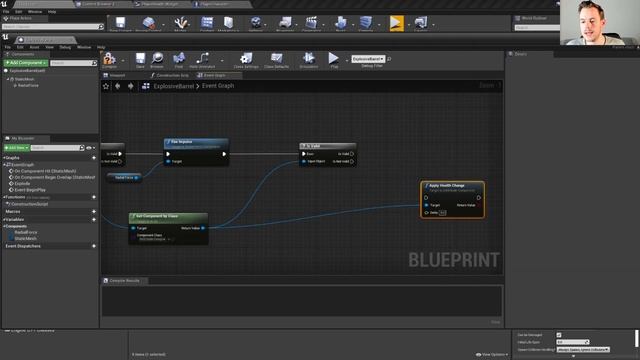The width and height of the screenshot is (640, 360).
Task: Open the Debug menu in blueprint editor
Action: tap(65, 47)
